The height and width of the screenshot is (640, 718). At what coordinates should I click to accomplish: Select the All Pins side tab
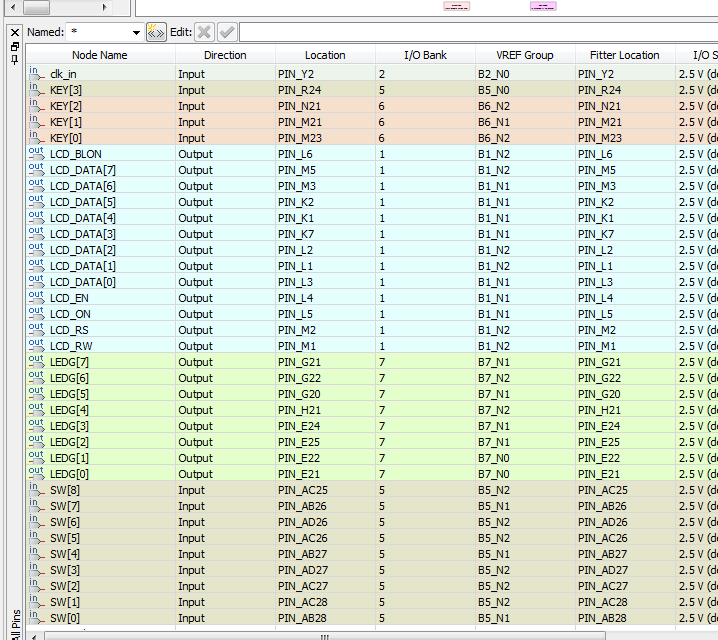click(x=14, y=620)
